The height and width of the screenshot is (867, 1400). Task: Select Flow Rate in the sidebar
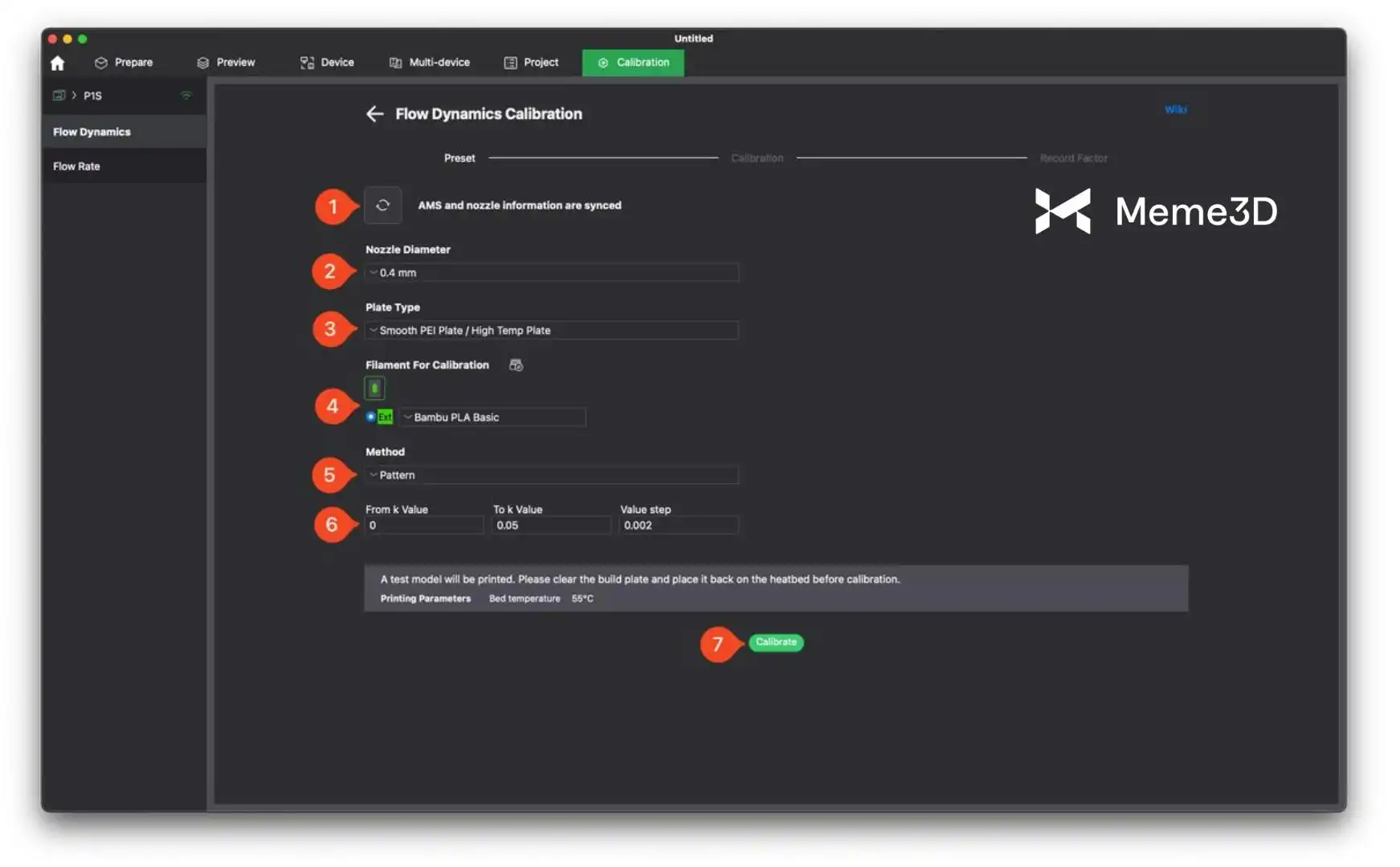coord(77,166)
